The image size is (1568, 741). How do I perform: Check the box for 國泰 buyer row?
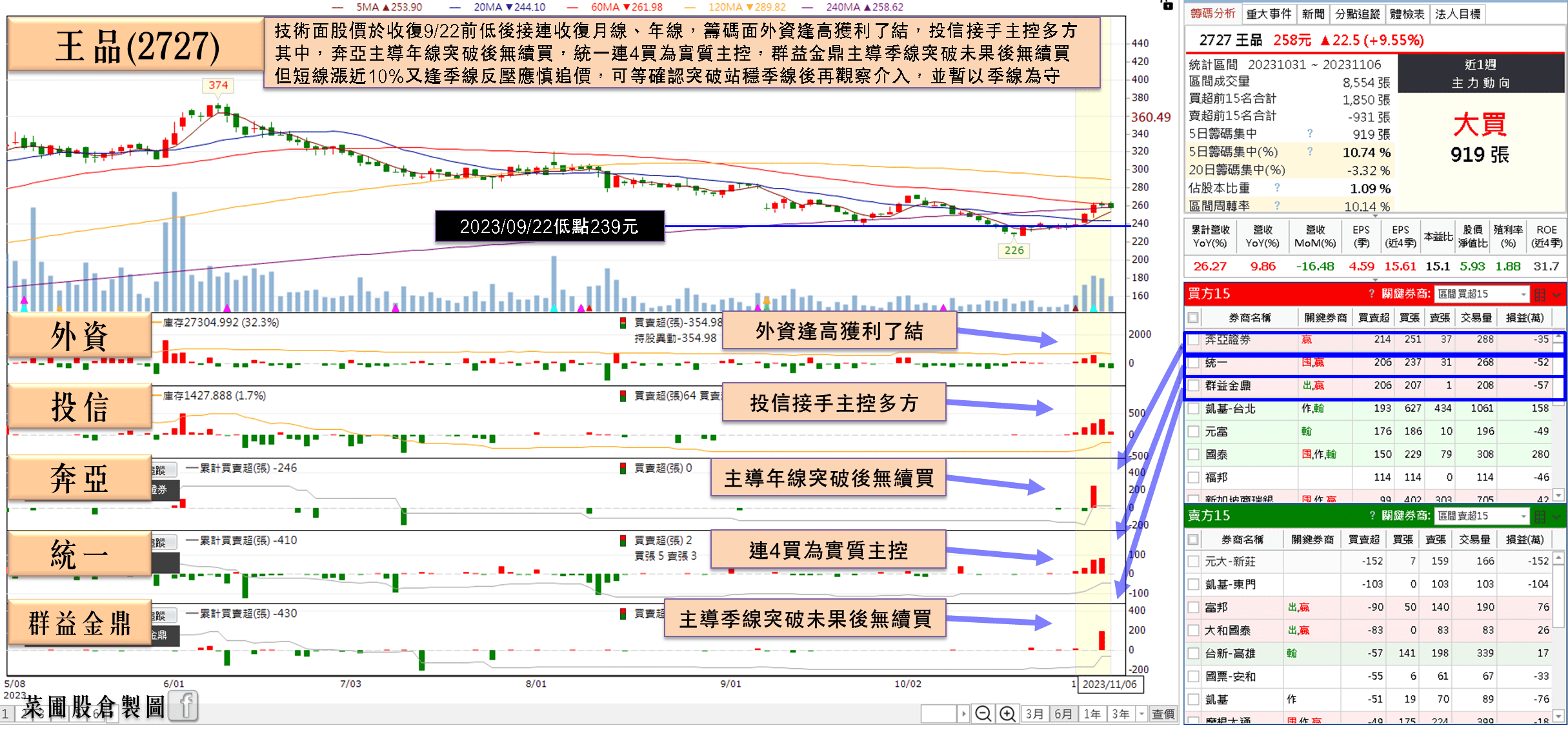coord(1194,454)
